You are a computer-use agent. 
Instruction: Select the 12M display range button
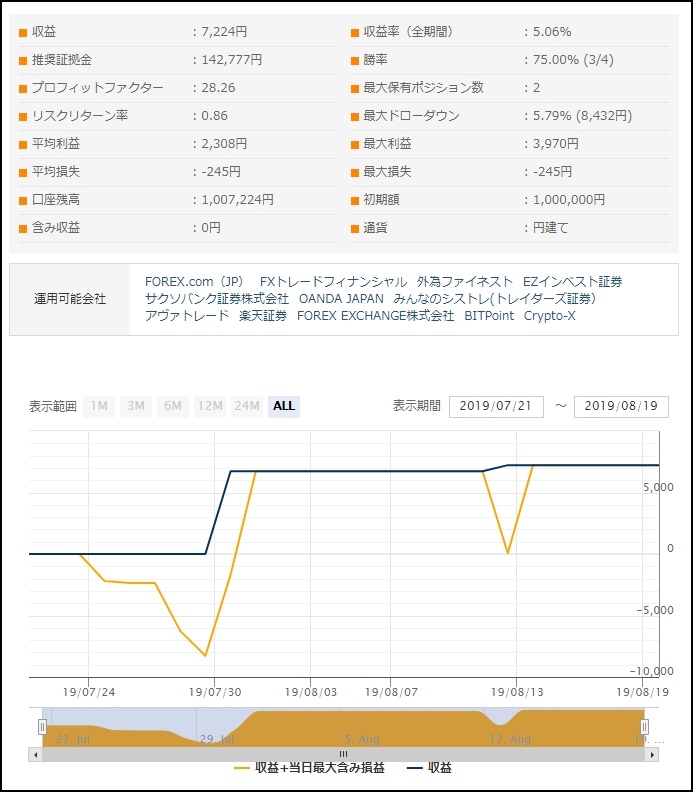pyautogui.click(x=210, y=406)
